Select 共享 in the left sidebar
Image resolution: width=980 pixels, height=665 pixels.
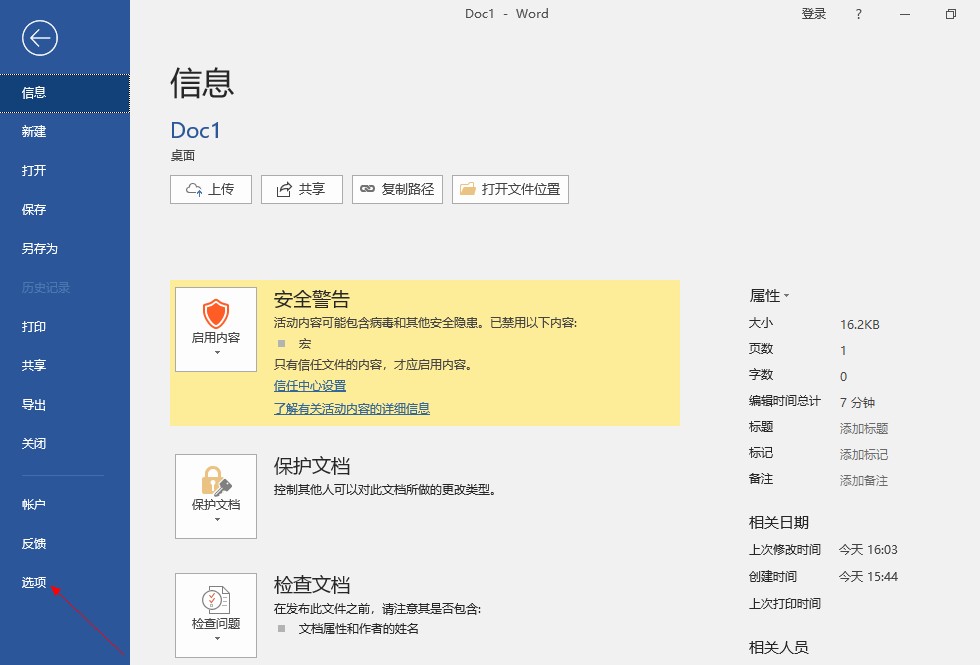click(x=65, y=366)
